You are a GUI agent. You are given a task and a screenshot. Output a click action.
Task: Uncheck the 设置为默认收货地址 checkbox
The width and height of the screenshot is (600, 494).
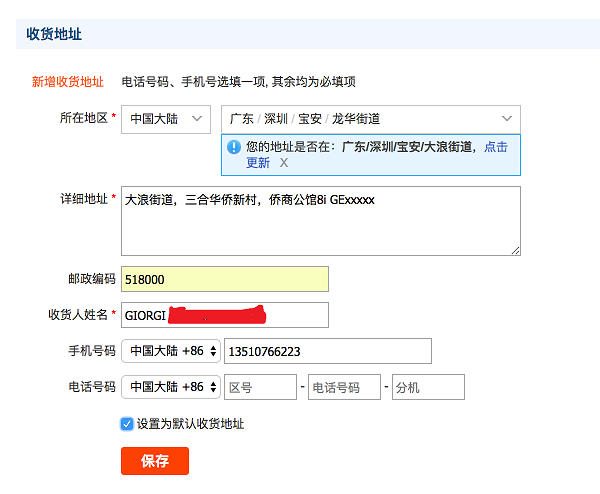127,424
